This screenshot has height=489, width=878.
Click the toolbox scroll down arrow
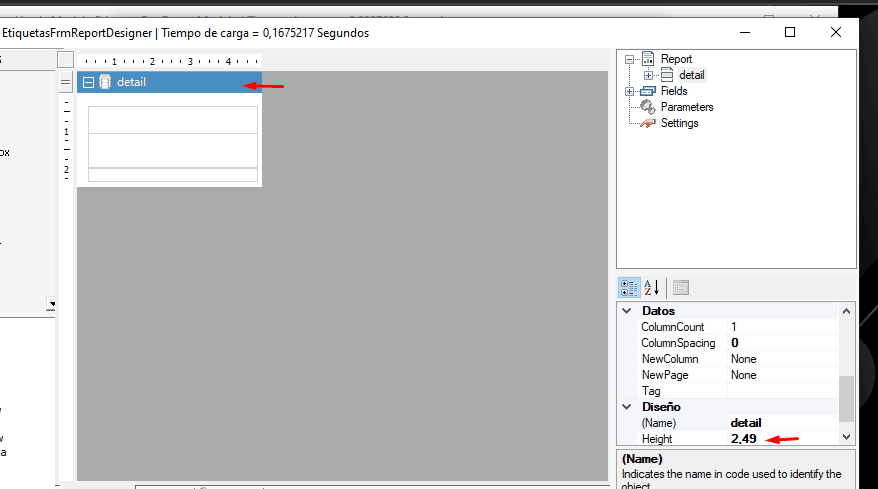52,304
